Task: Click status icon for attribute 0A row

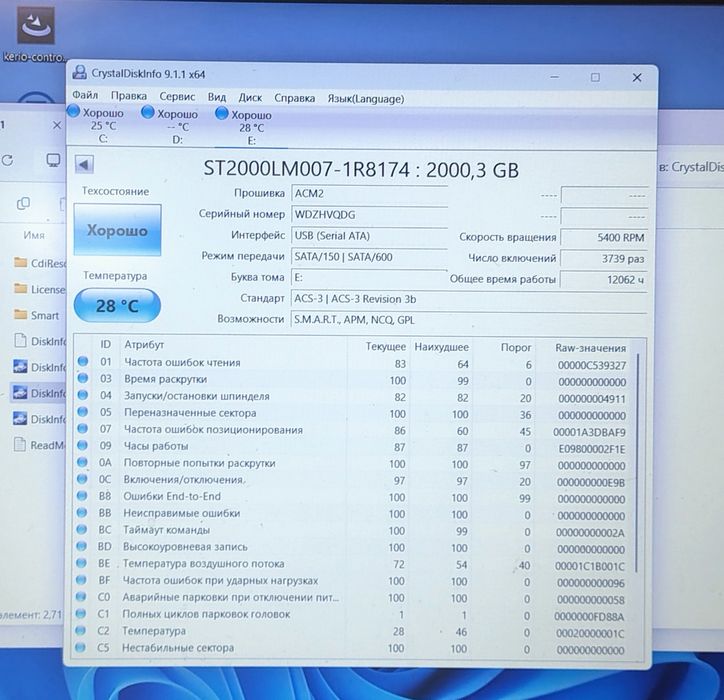Action: click(82, 462)
